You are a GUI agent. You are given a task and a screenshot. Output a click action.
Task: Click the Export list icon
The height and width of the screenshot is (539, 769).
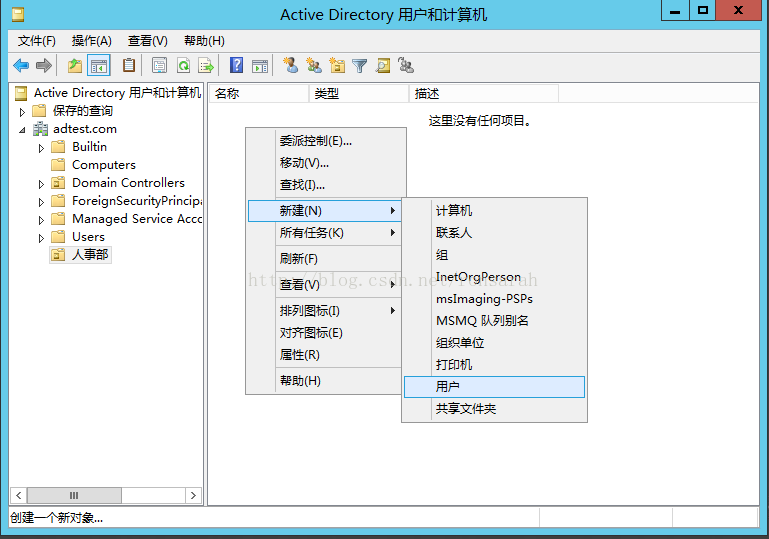click(x=206, y=65)
